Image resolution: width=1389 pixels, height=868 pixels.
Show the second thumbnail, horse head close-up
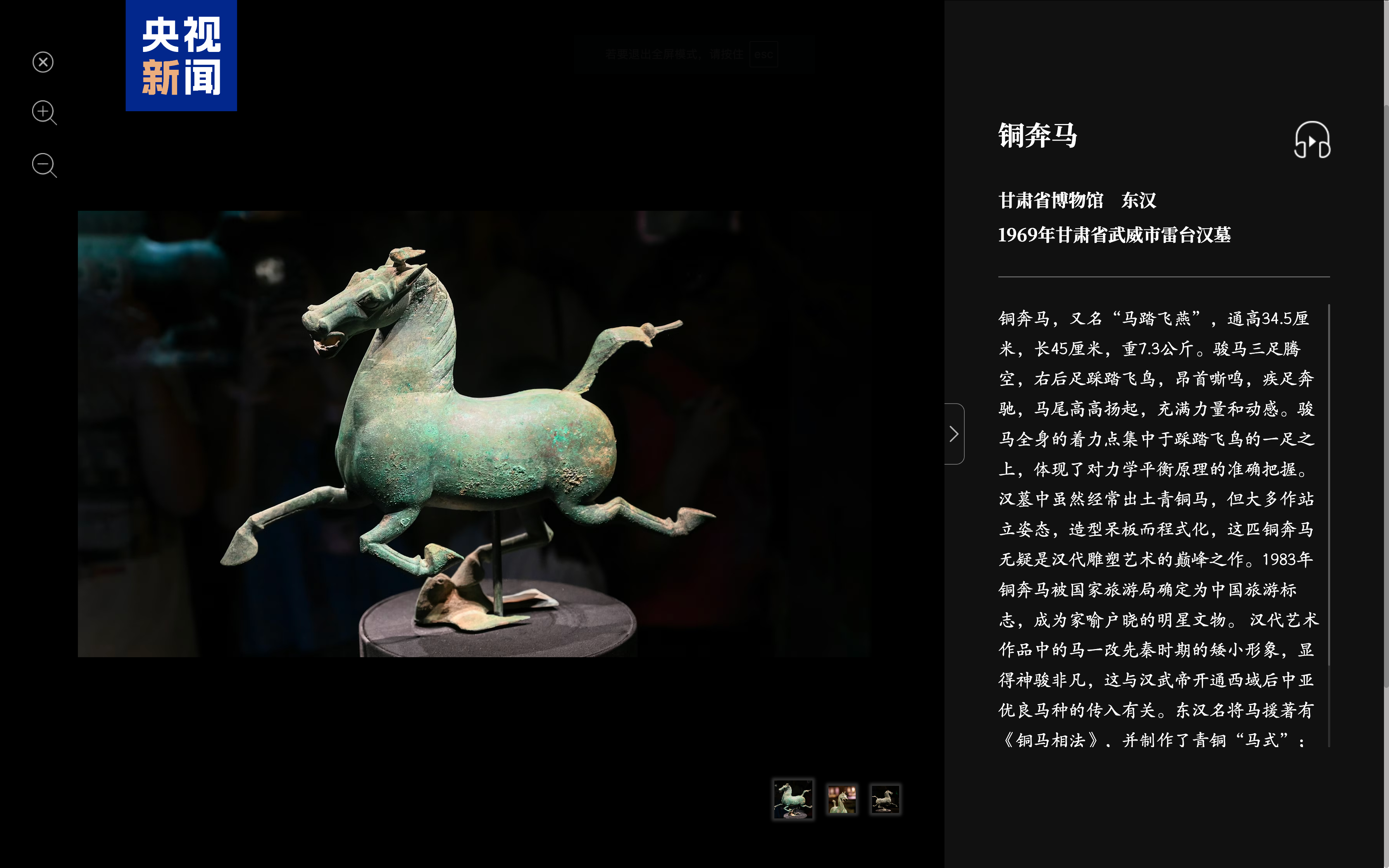coord(841,799)
